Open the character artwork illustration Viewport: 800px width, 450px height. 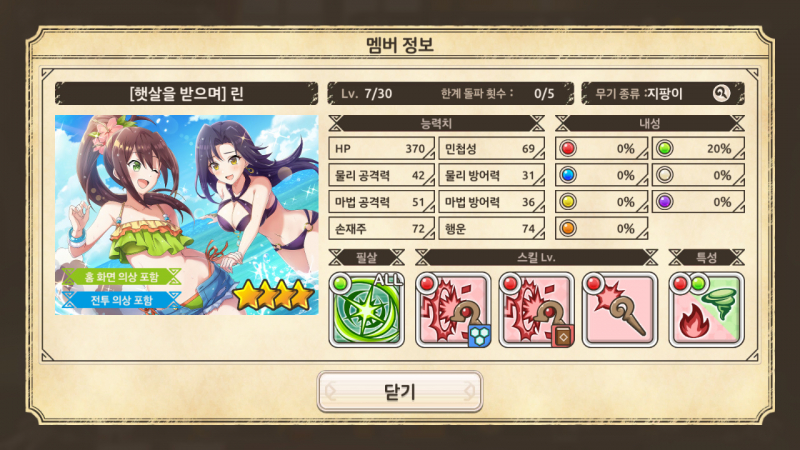pos(186,215)
